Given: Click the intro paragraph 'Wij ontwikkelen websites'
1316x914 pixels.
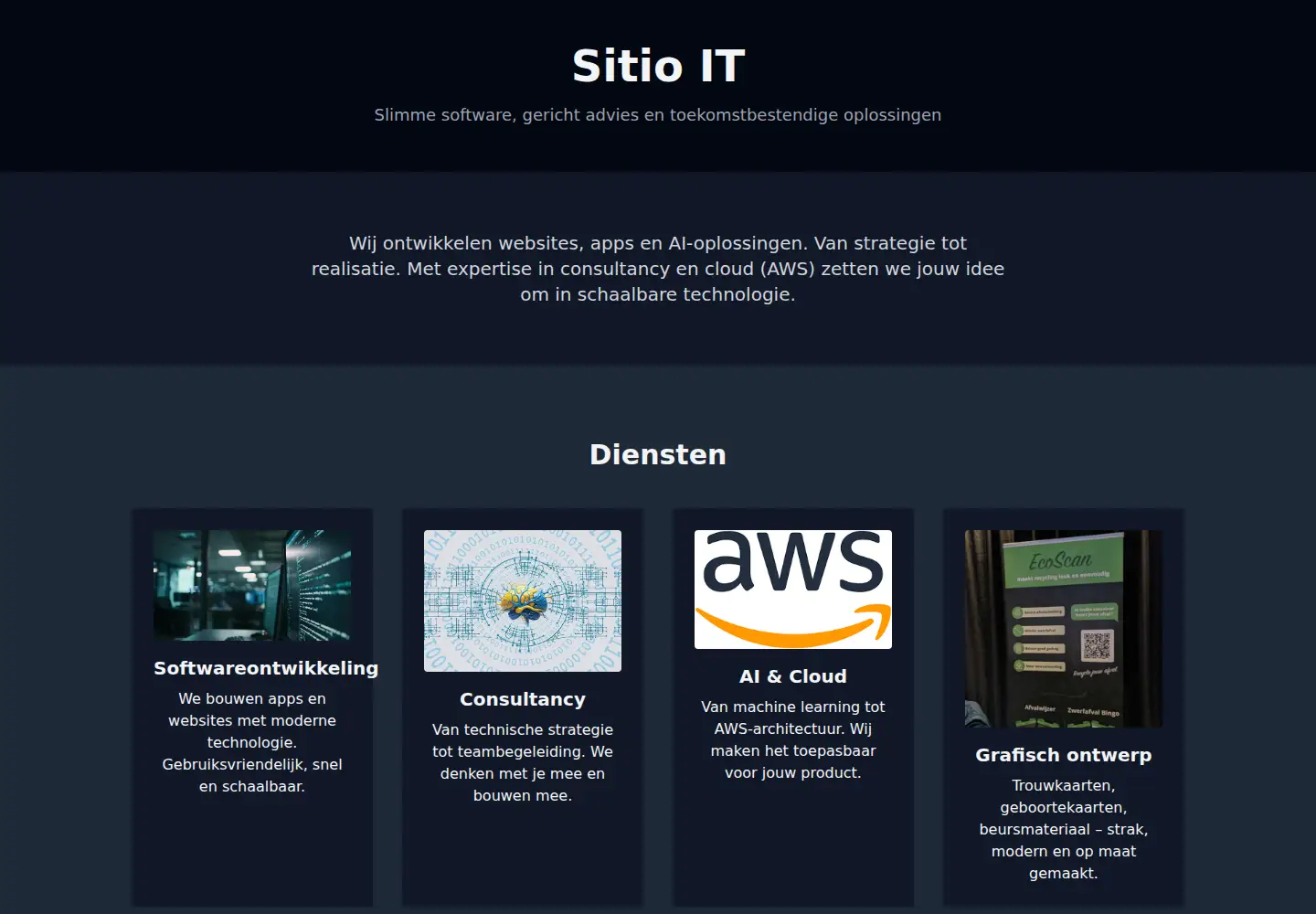Looking at the screenshot, I should click(658, 269).
